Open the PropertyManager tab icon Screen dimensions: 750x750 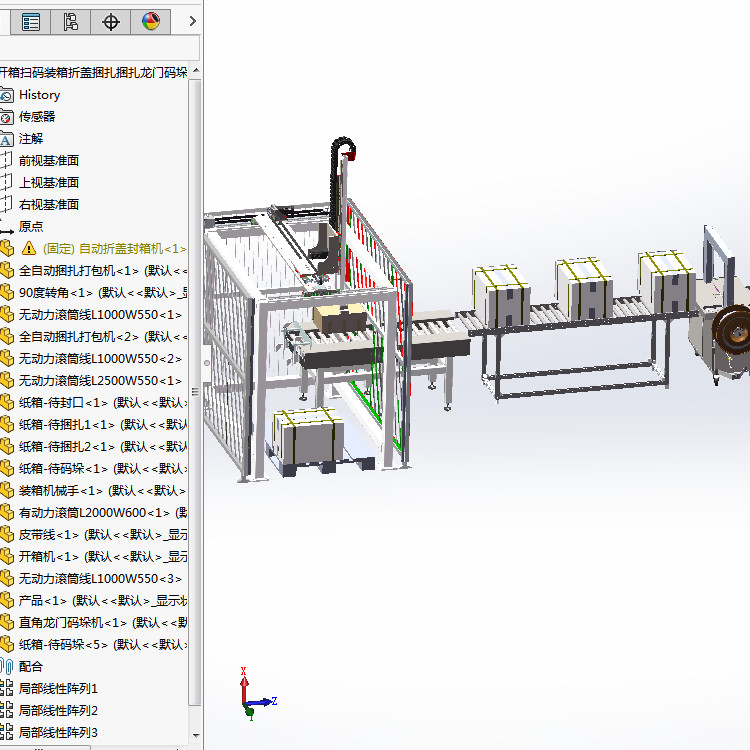click(x=31, y=22)
